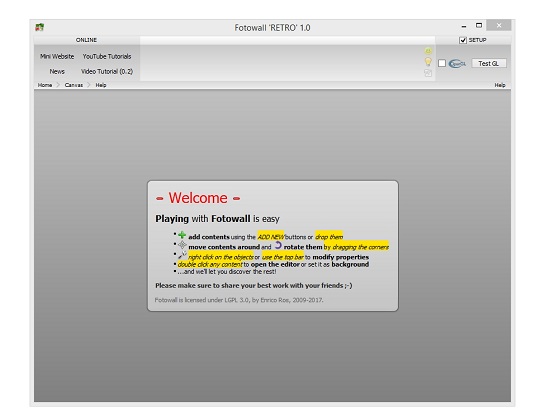
Task: Select Canvas in the breadcrumb bar
Action: point(74,85)
